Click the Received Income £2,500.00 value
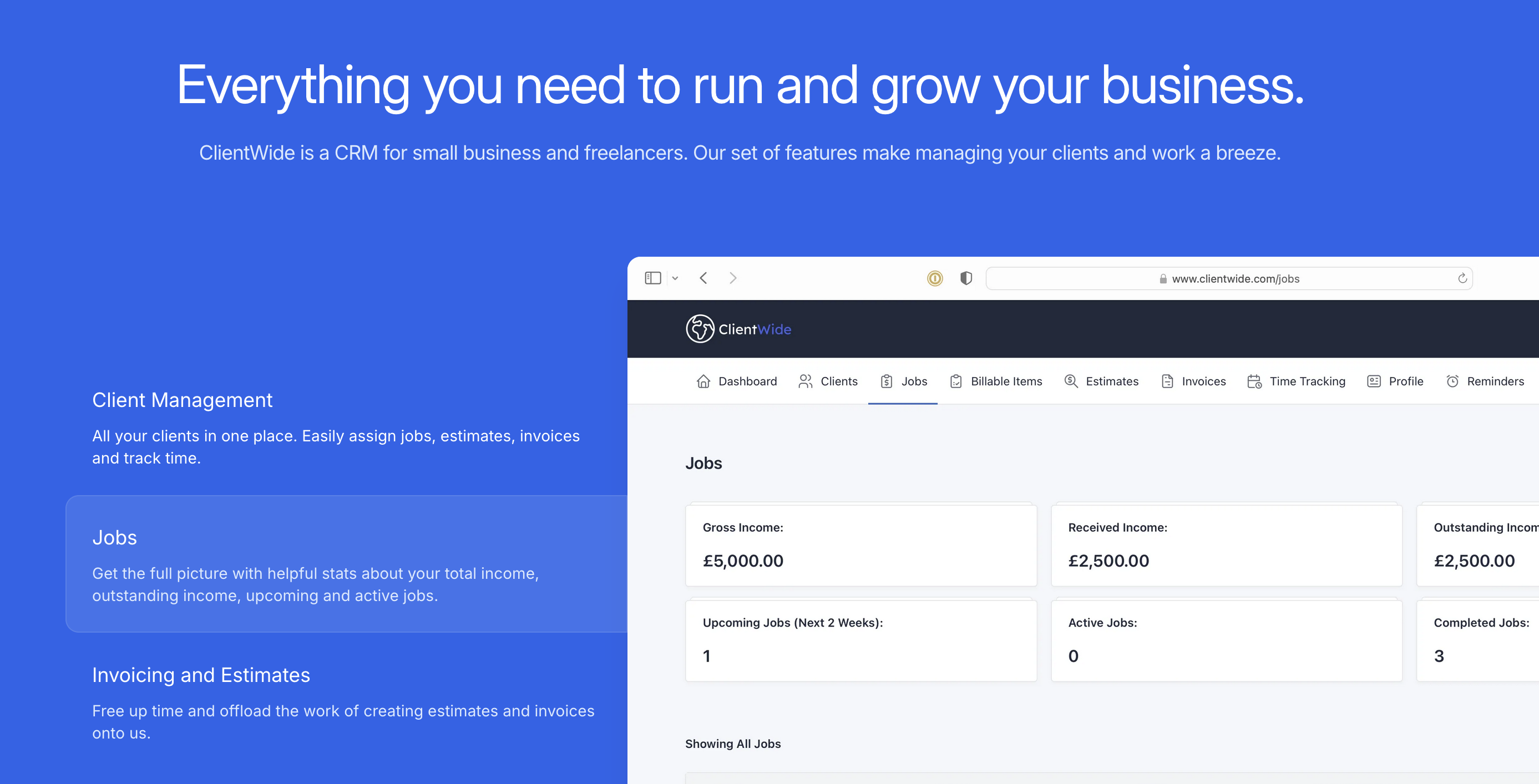 1108,561
